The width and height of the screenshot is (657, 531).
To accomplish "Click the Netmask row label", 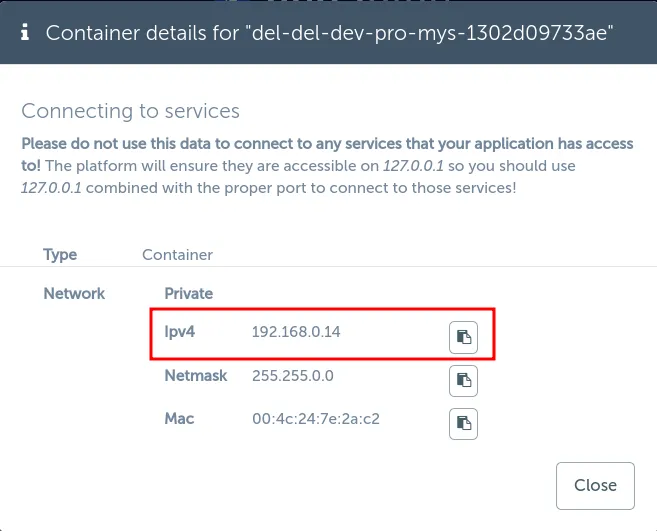I will click(x=196, y=376).
